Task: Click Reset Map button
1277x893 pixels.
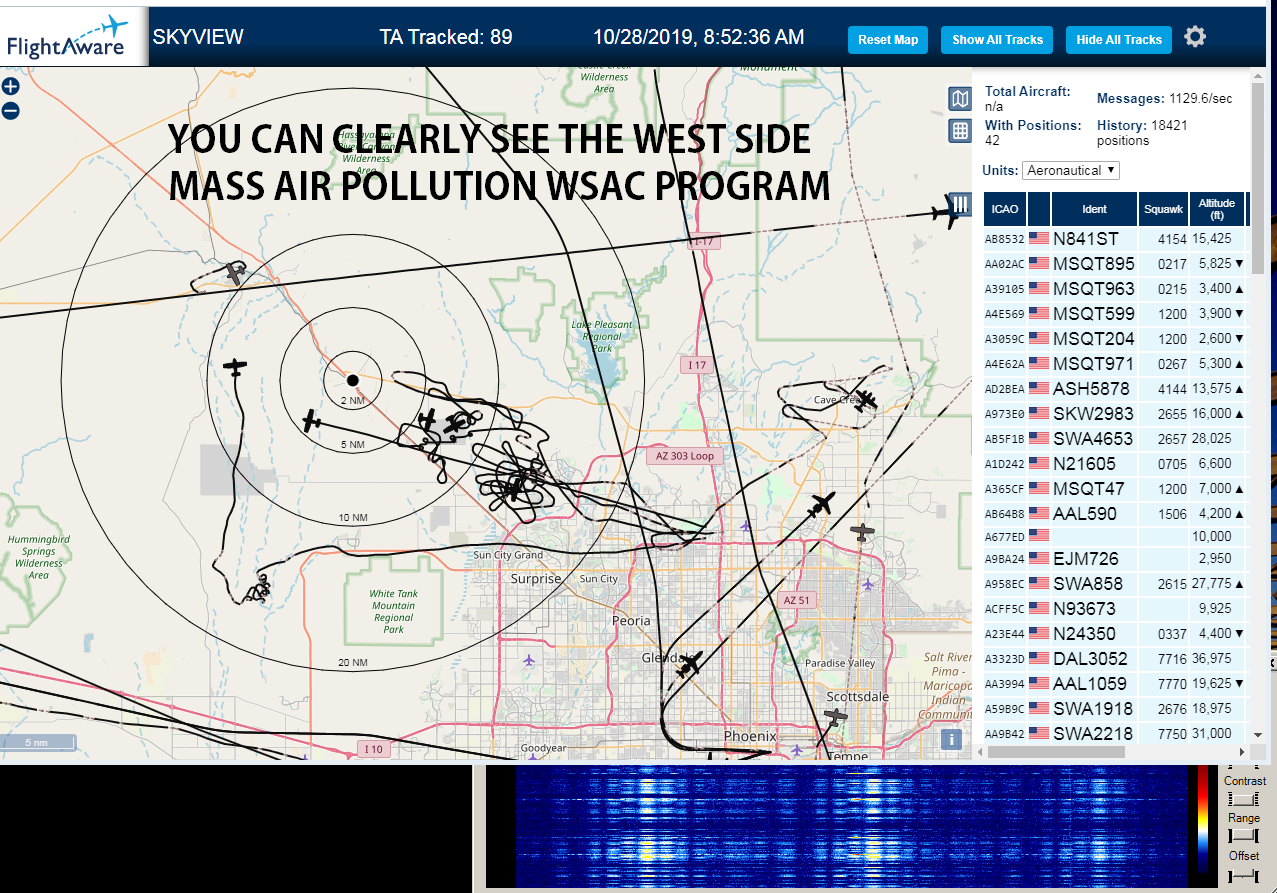Action: click(888, 40)
